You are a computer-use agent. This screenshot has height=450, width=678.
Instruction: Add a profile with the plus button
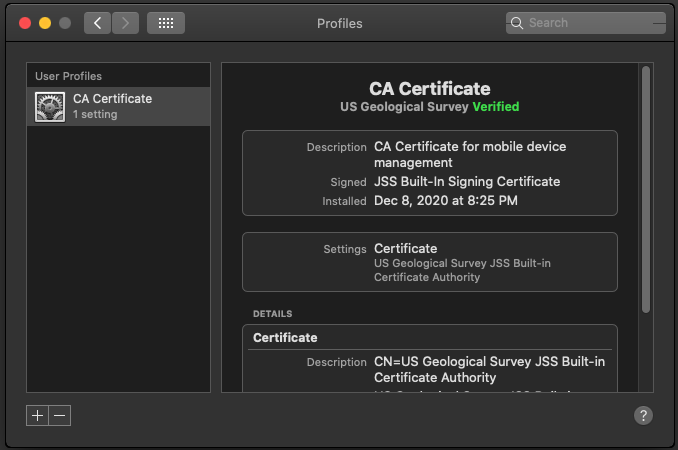38,415
